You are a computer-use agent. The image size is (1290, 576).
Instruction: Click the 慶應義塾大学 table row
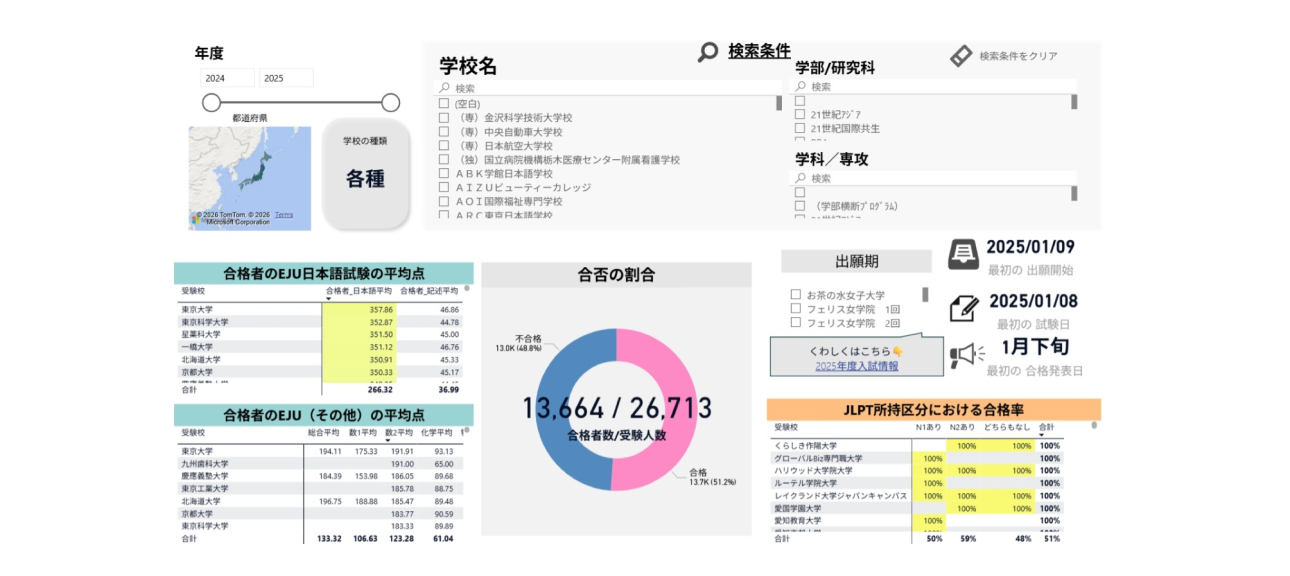320,476
